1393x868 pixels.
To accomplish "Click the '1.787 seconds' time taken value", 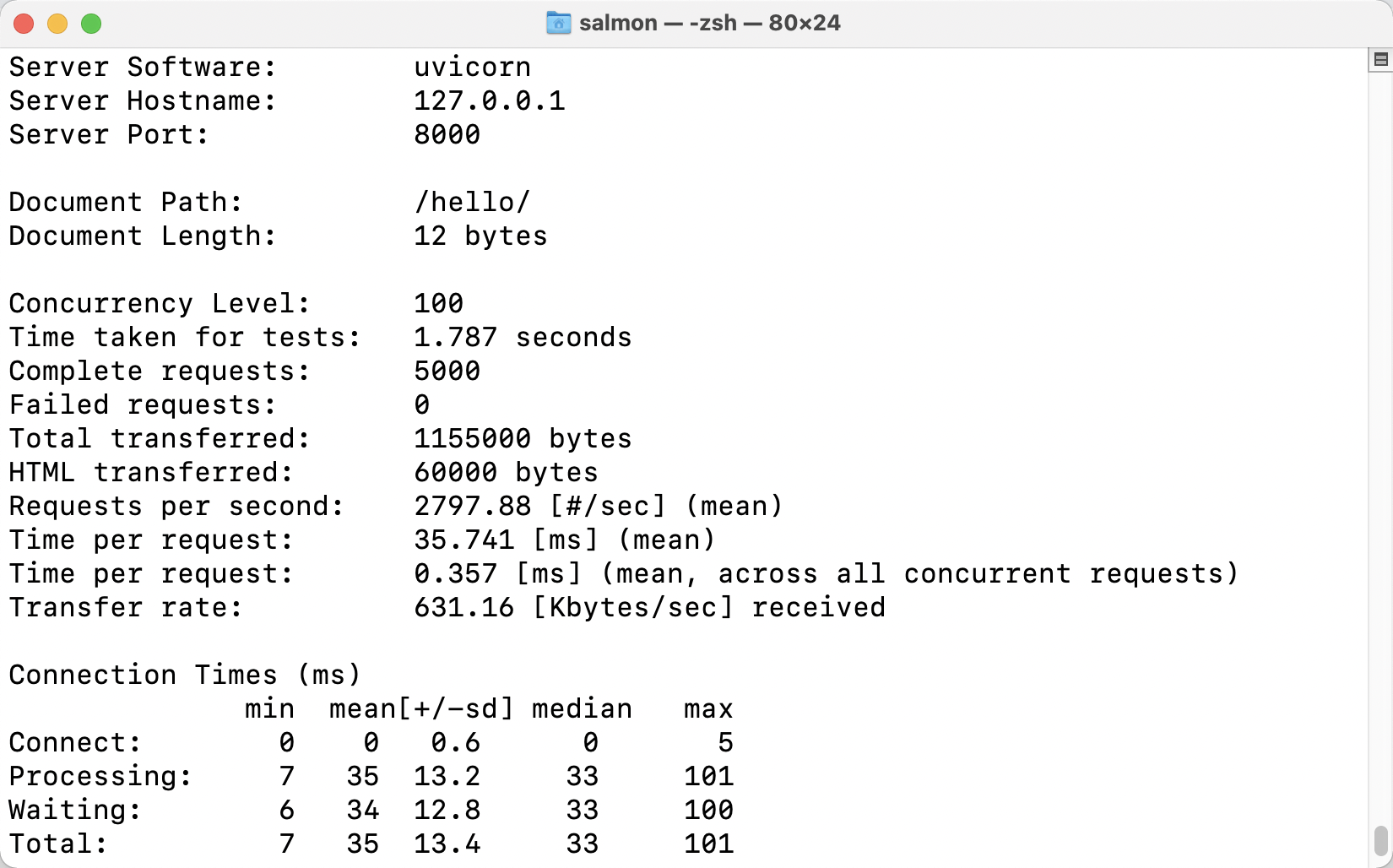I will click(x=523, y=337).
